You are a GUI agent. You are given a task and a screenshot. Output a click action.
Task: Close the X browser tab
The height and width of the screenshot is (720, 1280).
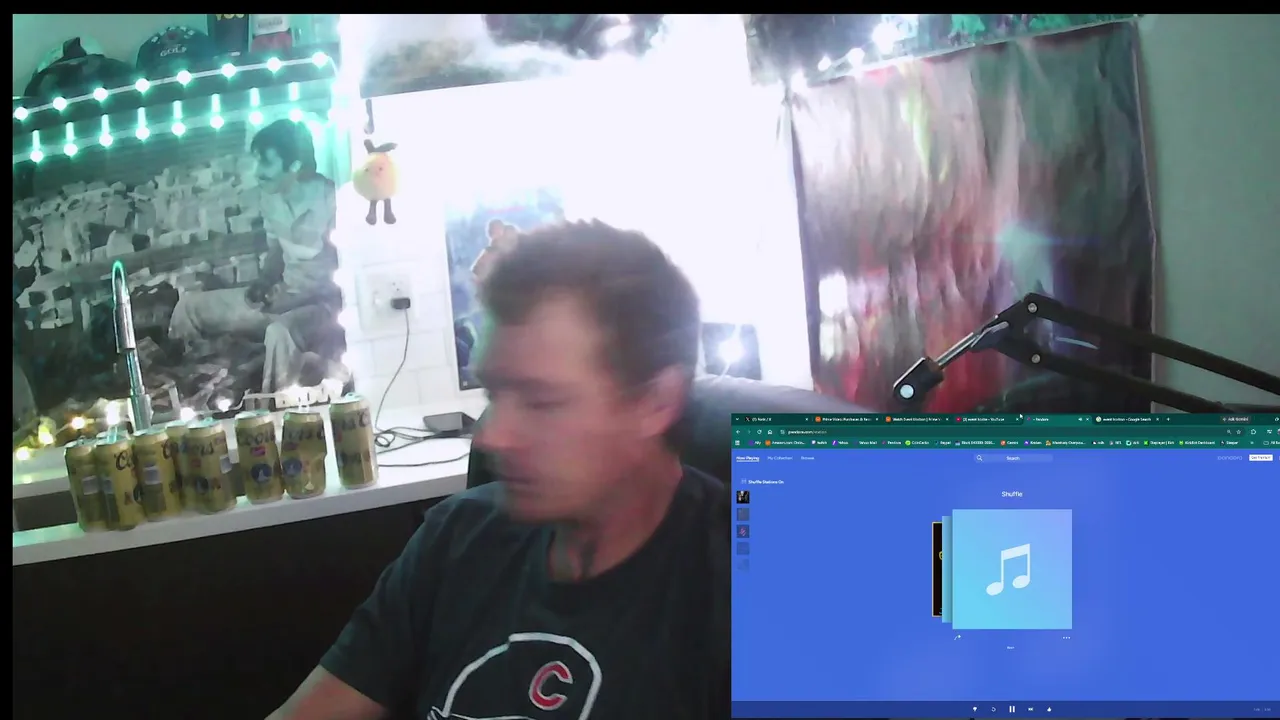[x=805, y=419]
